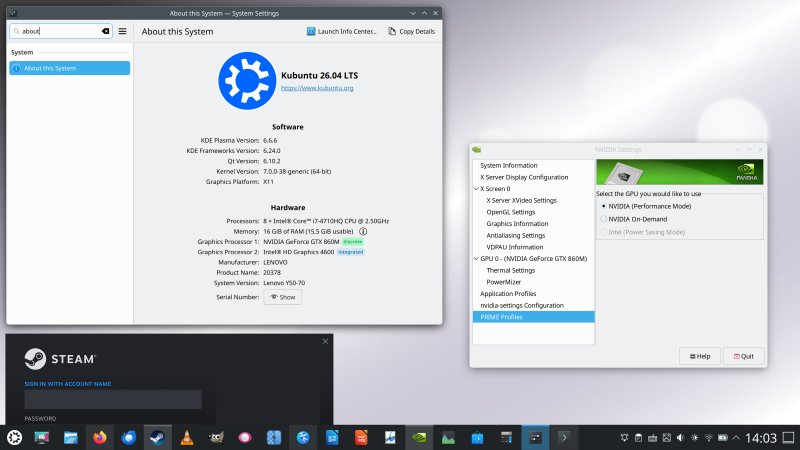
Task: Click Help in NVIDIA Settings
Action: coord(699,356)
